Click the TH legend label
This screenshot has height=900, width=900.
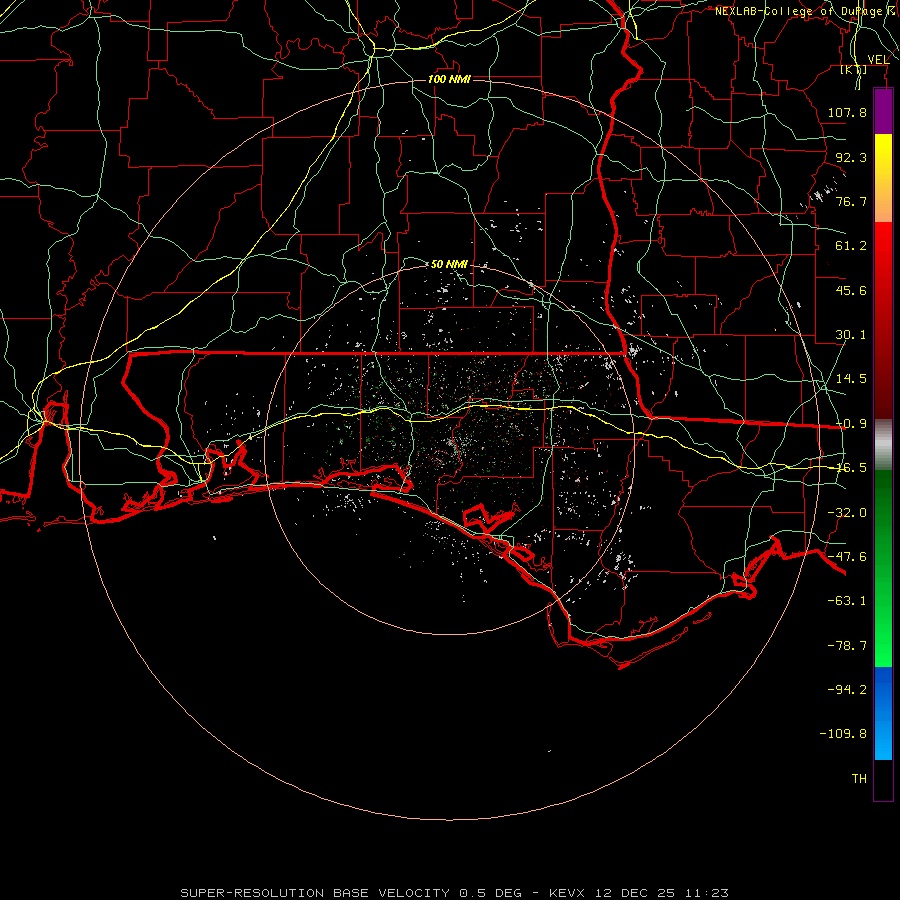(x=859, y=779)
